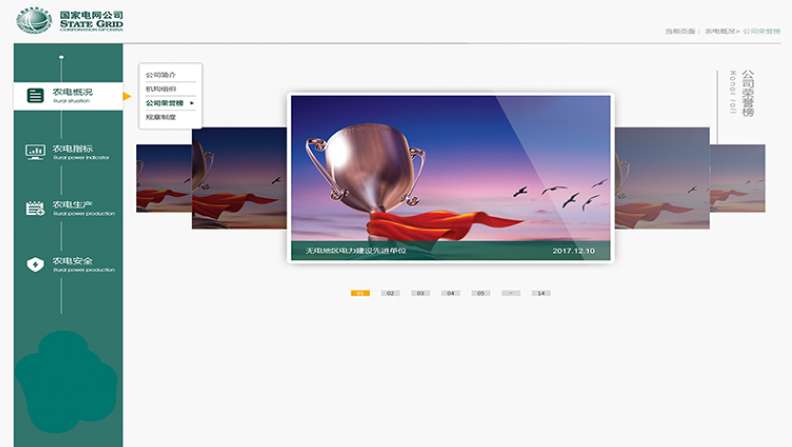This screenshot has height=447, width=792.
Task: Click 公司荣誉榜 breadcrumb link
Action: 761,32
